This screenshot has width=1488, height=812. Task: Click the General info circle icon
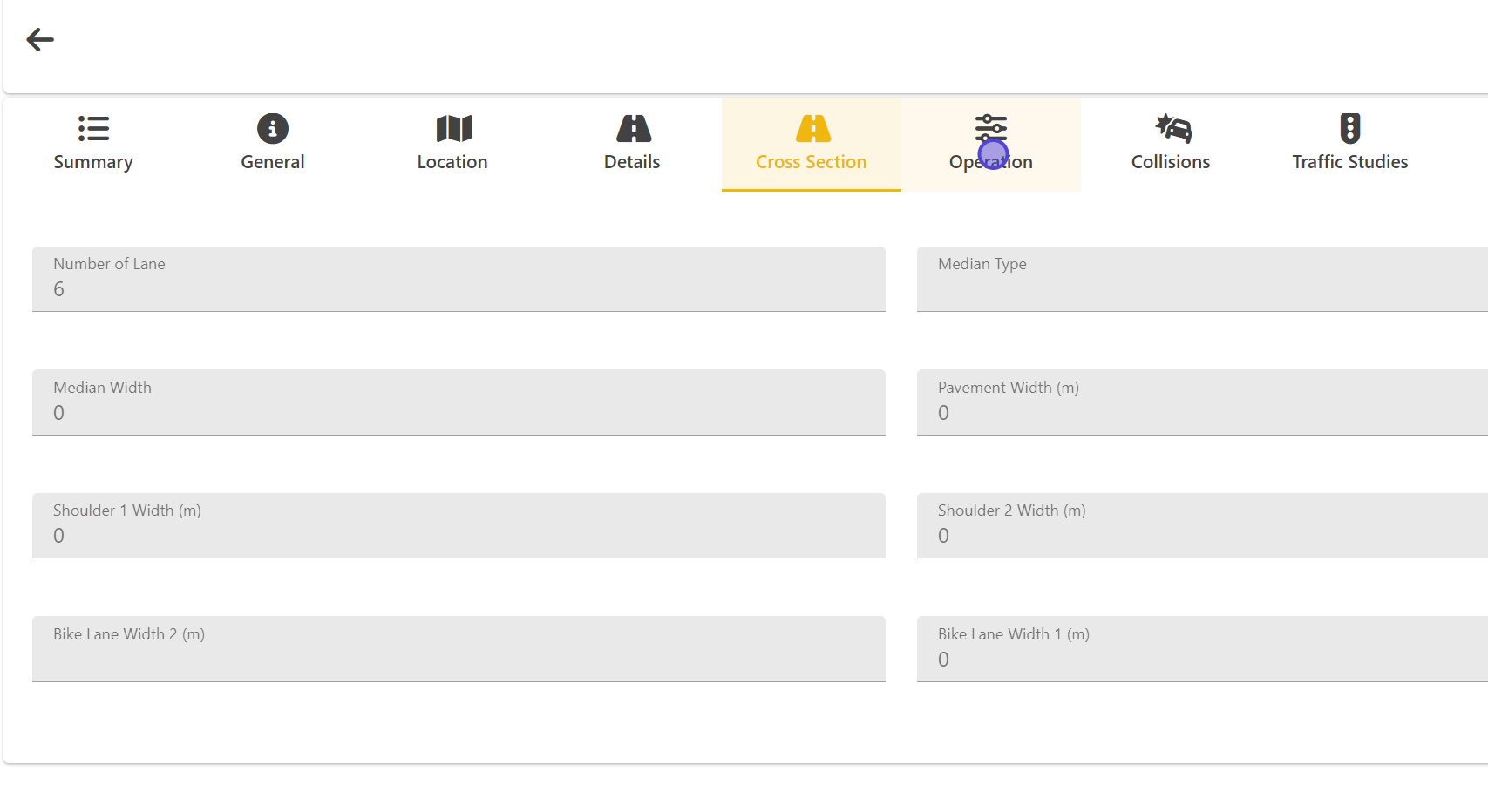pyautogui.click(x=273, y=128)
